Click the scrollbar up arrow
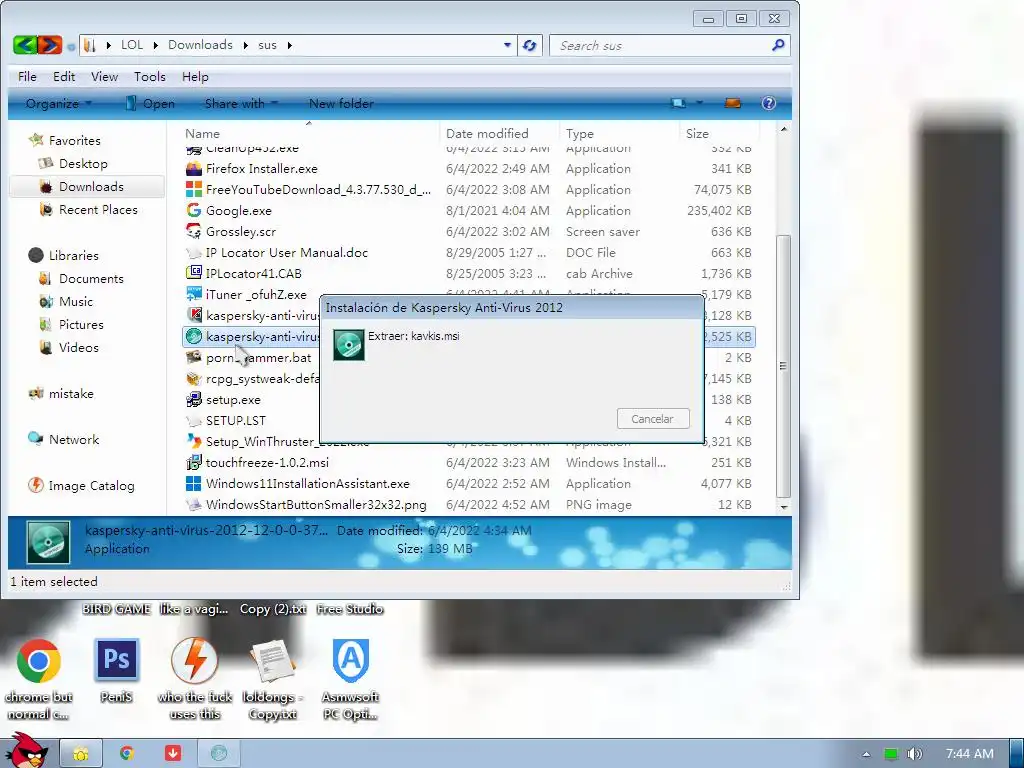1024x768 pixels. click(x=784, y=129)
